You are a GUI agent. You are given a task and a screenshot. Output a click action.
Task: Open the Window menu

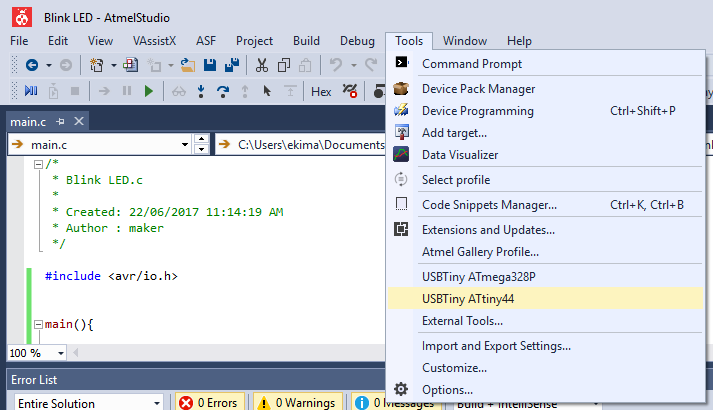[465, 41]
